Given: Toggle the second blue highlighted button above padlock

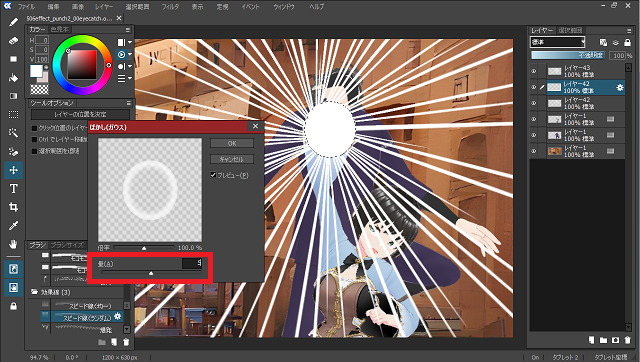Looking at the screenshot, I should point(13,288).
